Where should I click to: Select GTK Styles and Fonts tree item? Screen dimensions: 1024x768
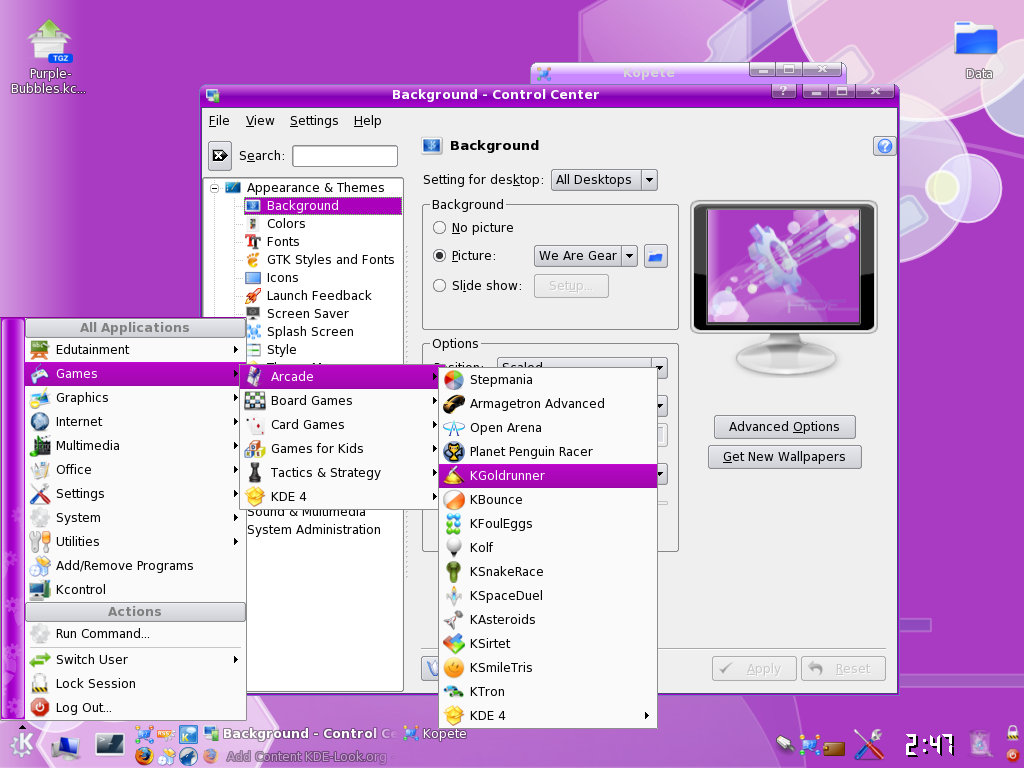coord(330,260)
